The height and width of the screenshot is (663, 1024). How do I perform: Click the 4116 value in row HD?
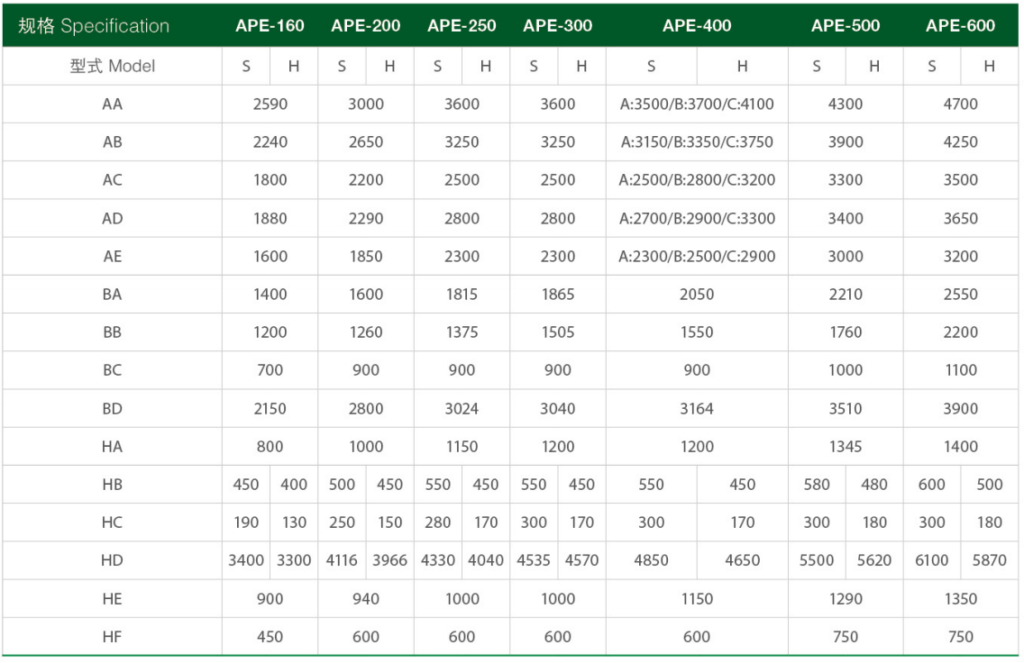[x=342, y=560]
